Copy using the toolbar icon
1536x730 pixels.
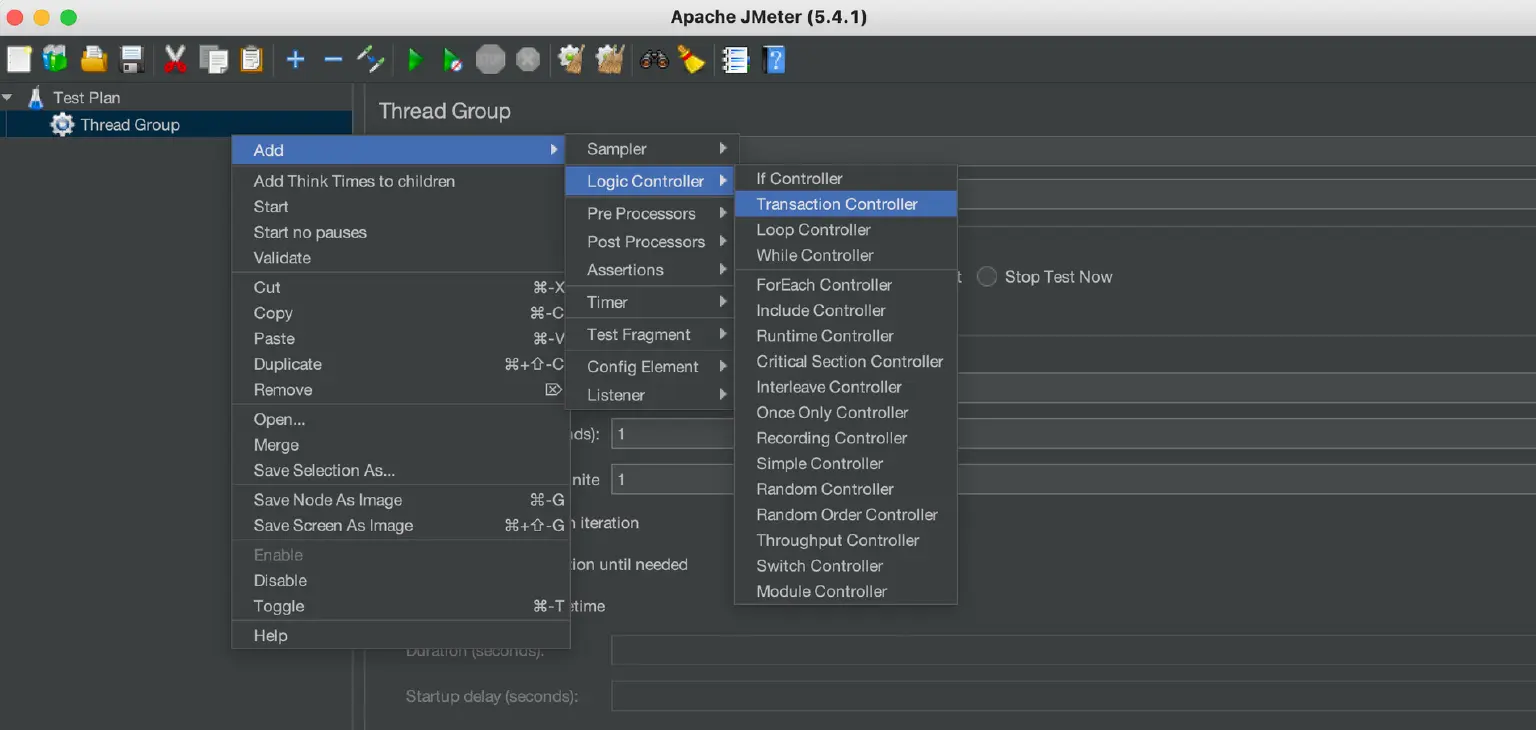point(212,59)
